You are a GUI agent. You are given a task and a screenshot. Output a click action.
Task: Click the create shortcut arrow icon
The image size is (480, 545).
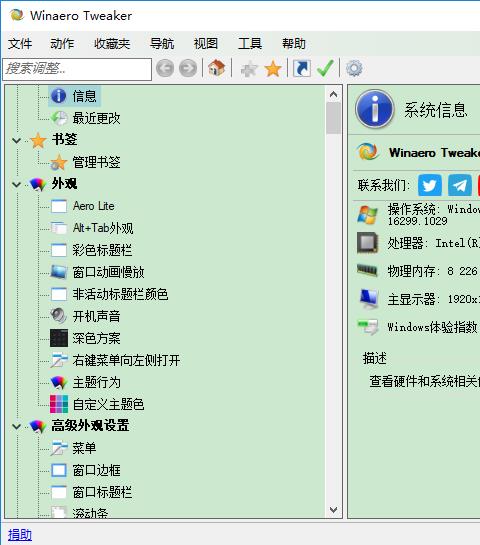click(302, 68)
